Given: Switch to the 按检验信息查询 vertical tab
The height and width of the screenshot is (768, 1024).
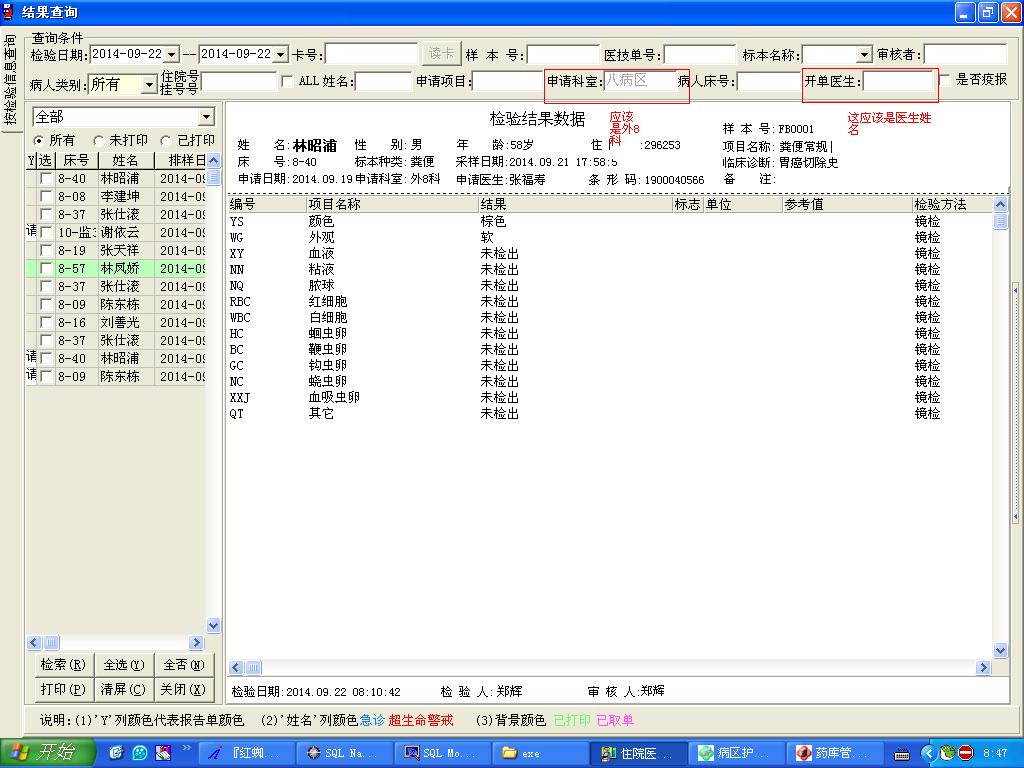Looking at the screenshot, I should [x=10, y=80].
